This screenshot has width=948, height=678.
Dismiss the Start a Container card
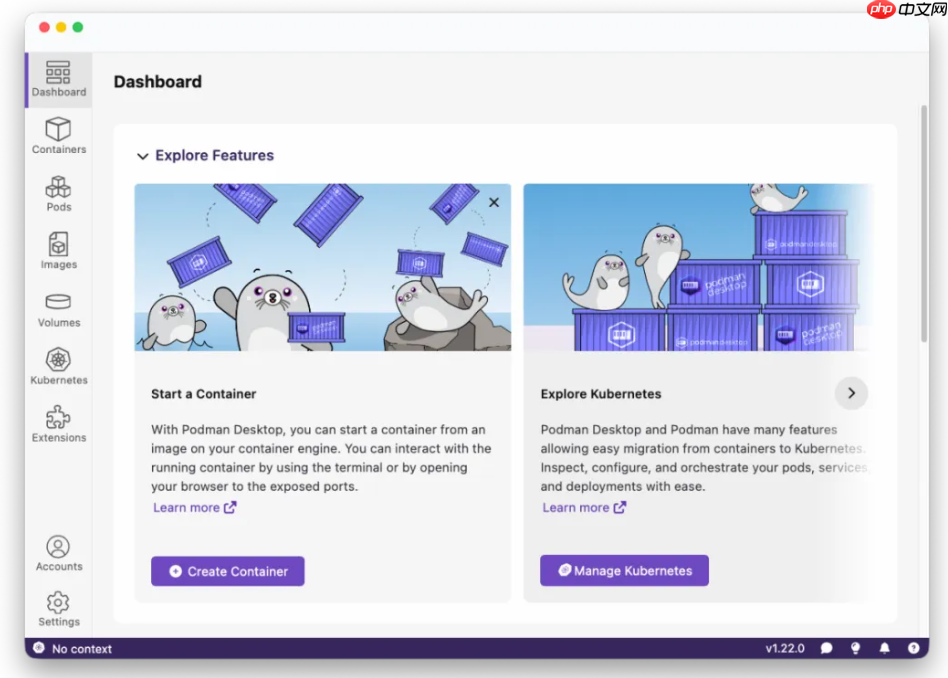click(494, 202)
